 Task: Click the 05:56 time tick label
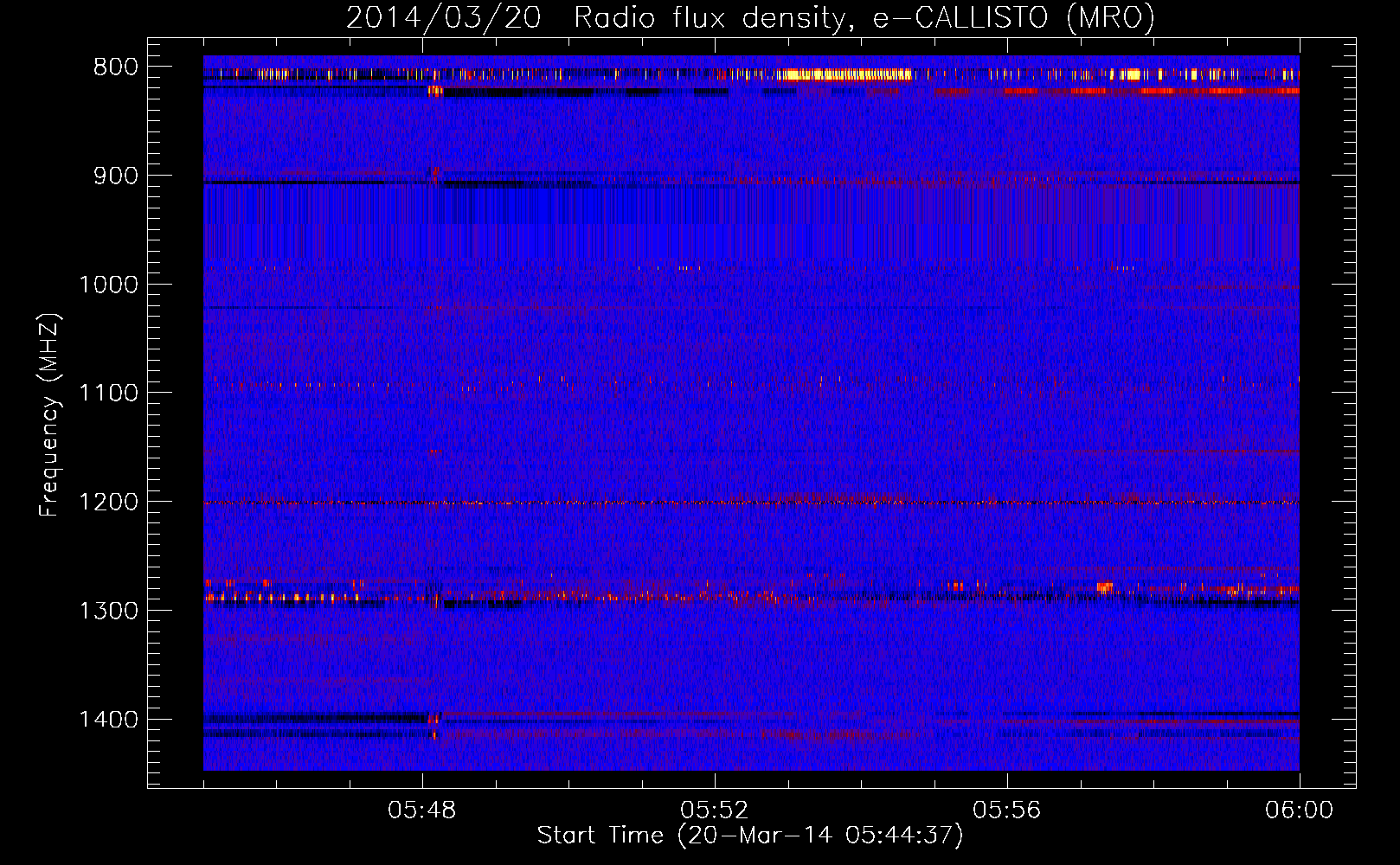pyautogui.click(x=1007, y=811)
